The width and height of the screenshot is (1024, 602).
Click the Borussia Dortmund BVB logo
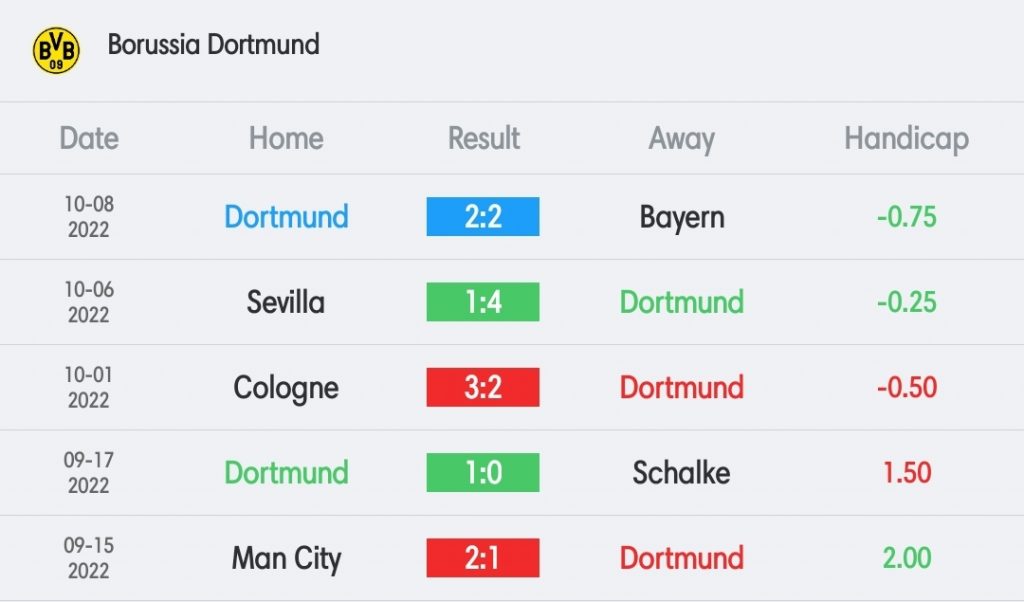[x=56, y=50]
